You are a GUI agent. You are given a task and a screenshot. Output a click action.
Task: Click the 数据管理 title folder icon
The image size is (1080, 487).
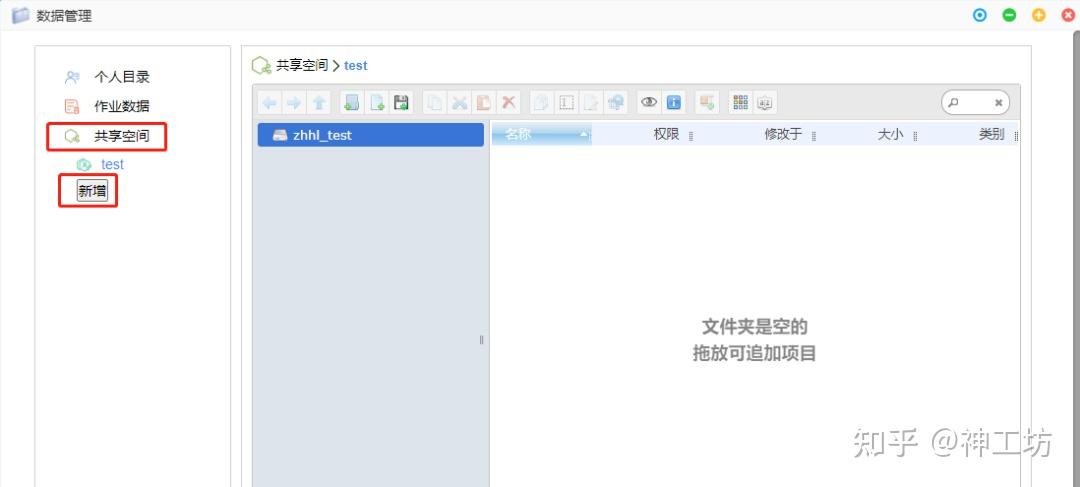pyautogui.click(x=21, y=15)
